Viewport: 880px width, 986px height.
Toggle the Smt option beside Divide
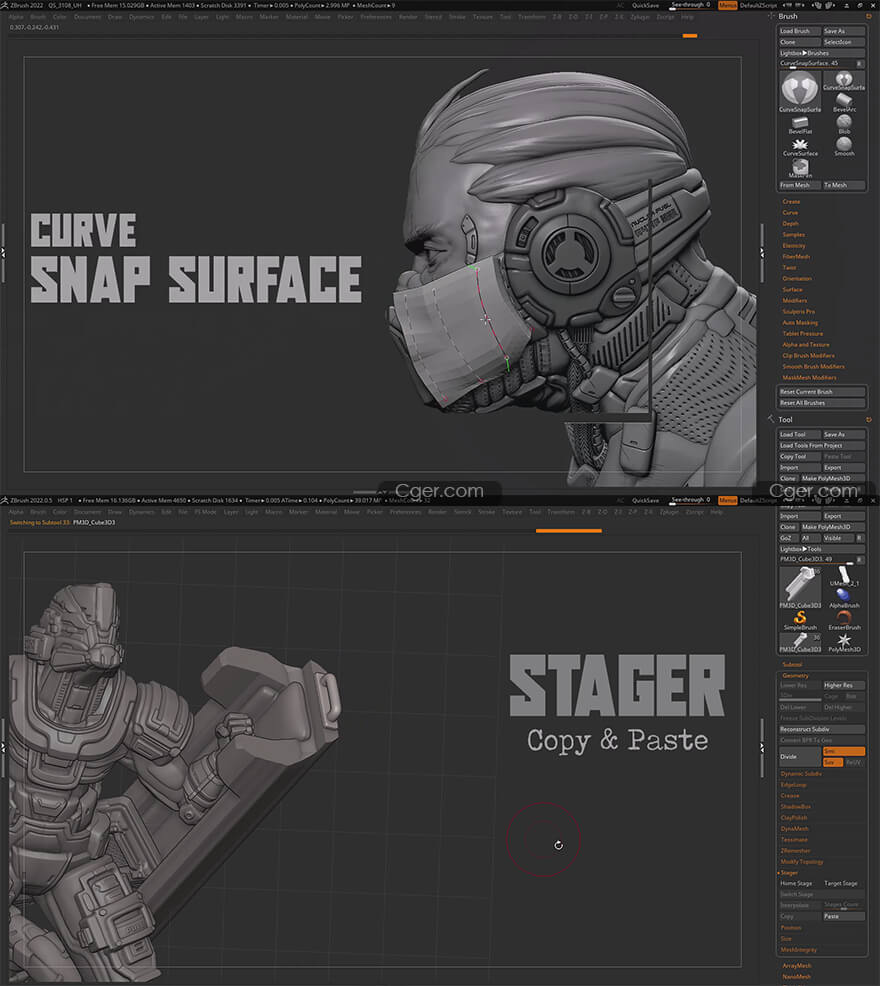point(843,751)
